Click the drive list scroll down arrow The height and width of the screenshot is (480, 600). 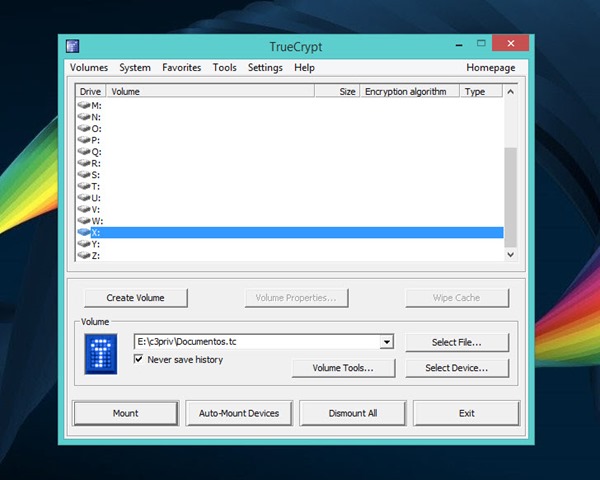[510, 255]
